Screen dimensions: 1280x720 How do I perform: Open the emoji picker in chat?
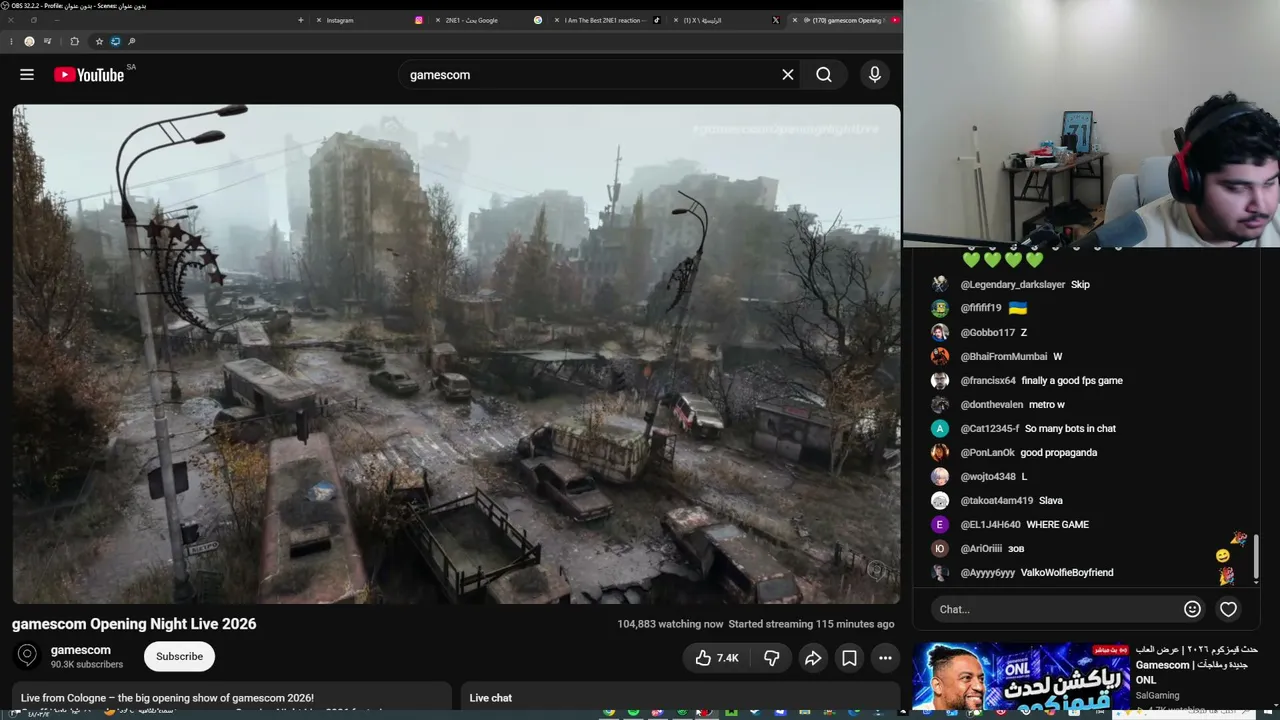1192,609
